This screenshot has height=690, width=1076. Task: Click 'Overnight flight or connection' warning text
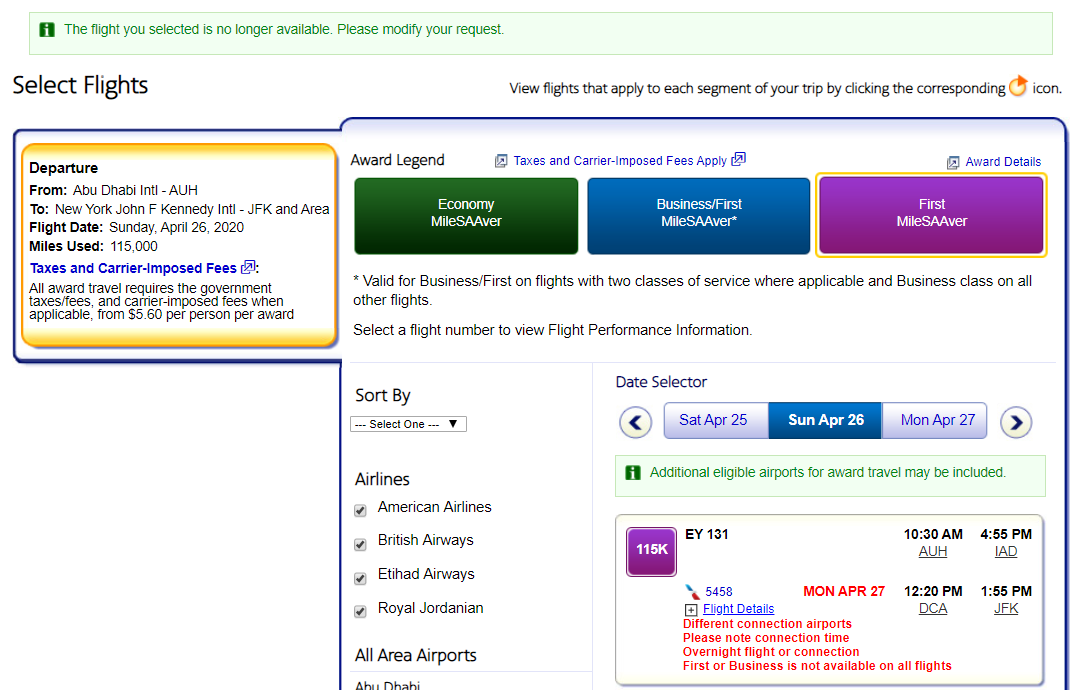point(771,652)
